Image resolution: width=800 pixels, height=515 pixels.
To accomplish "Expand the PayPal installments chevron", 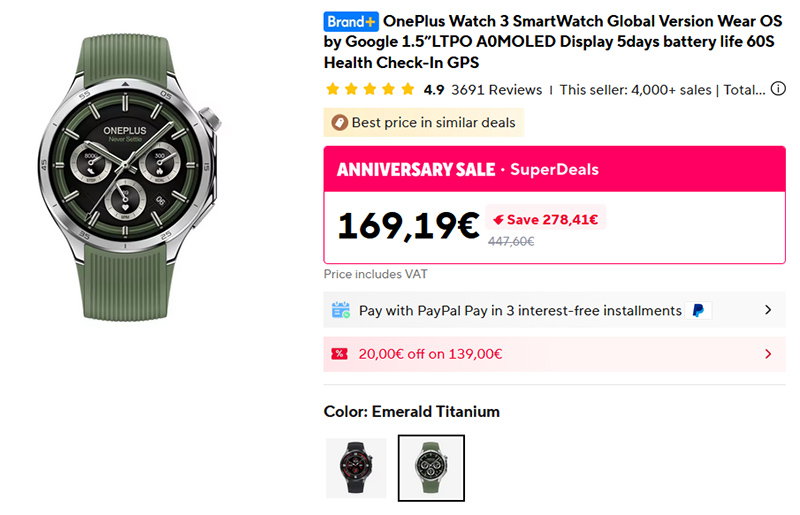I will tap(768, 310).
